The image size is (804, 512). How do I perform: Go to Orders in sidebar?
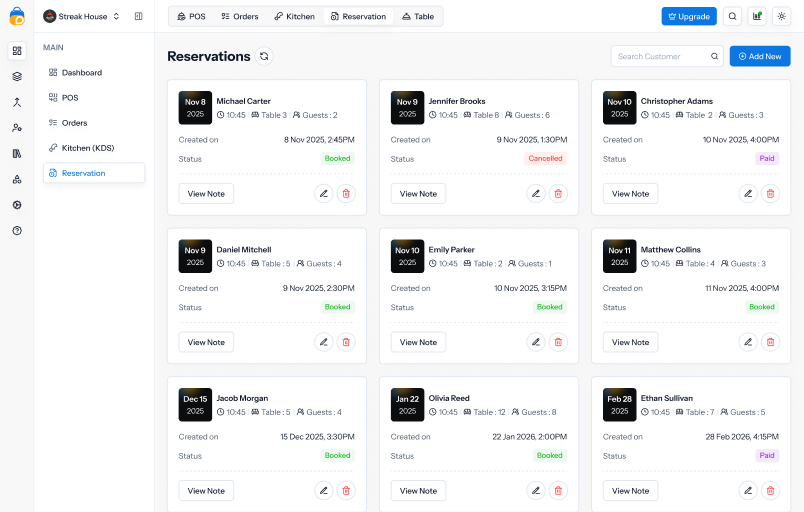[x=74, y=123]
